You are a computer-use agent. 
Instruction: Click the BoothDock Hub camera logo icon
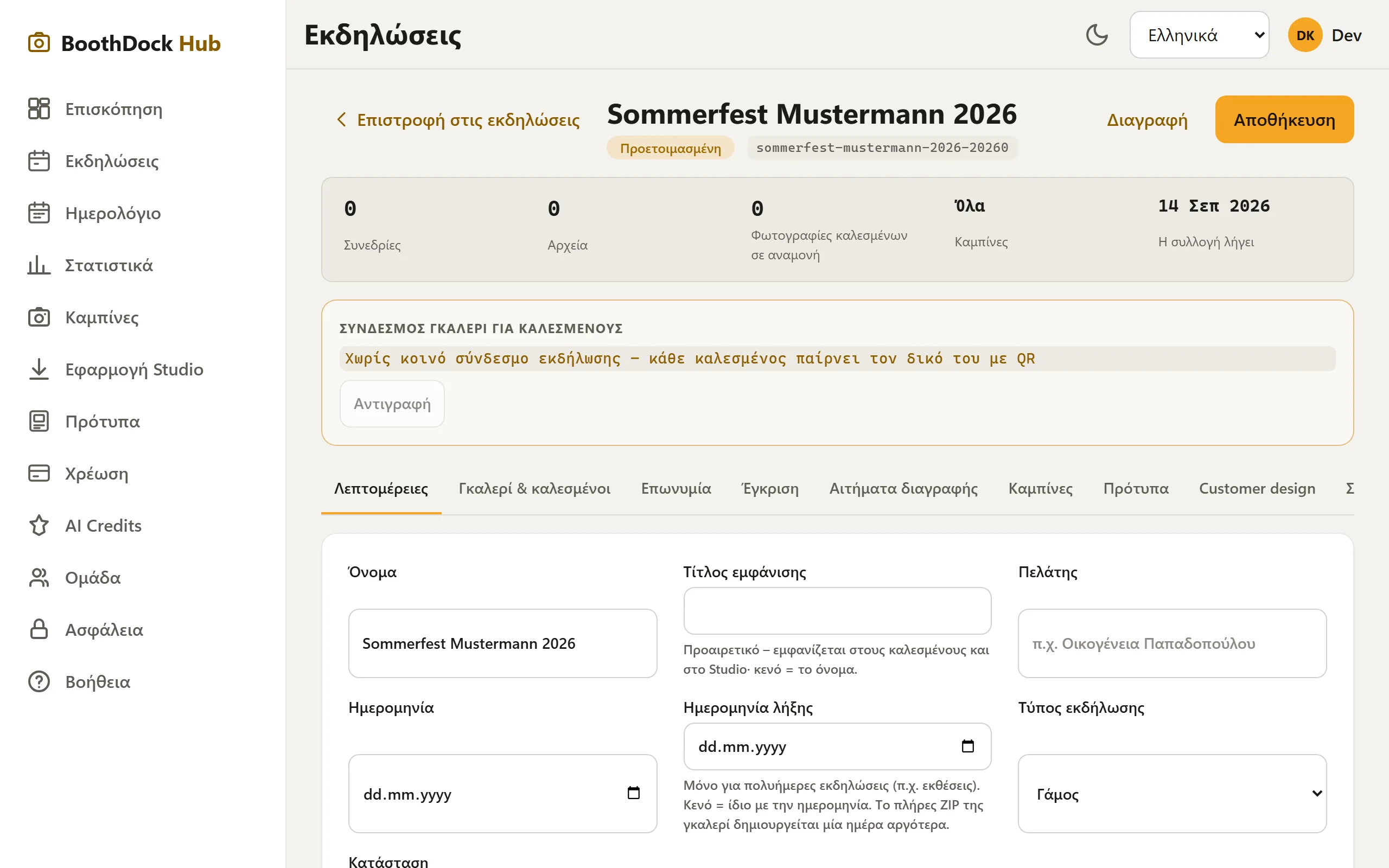[39, 43]
